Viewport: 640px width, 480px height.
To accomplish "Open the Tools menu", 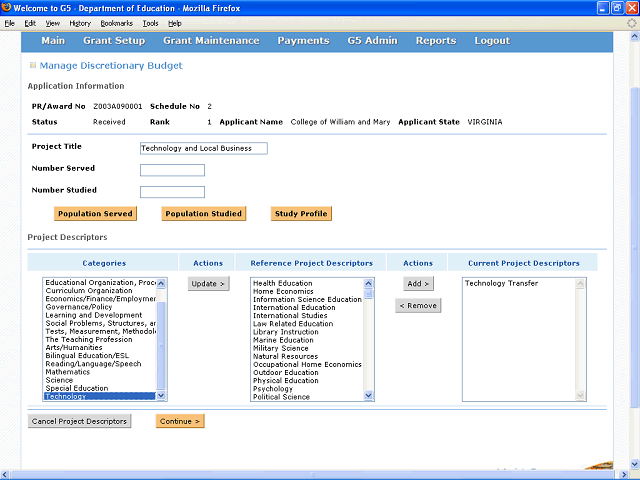I will click(150, 22).
